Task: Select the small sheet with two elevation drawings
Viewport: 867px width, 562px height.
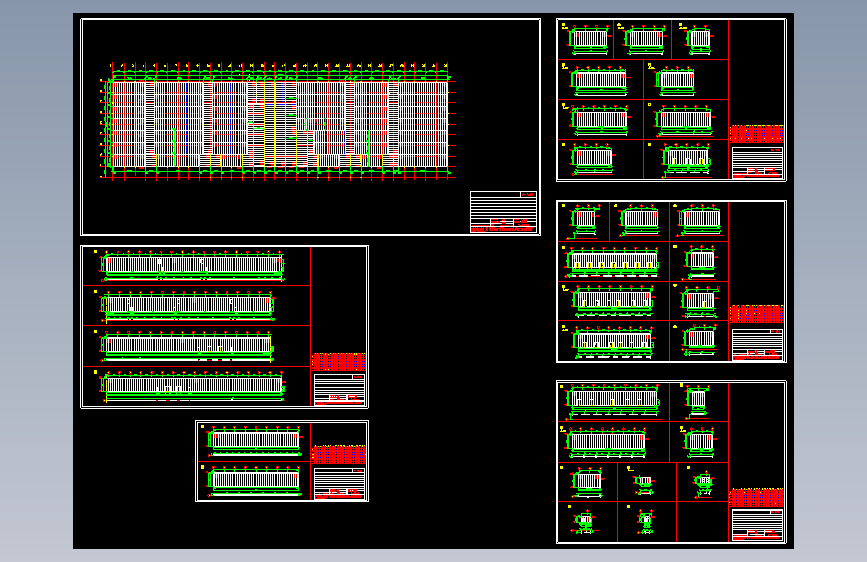Action: (x=282, y=461)
